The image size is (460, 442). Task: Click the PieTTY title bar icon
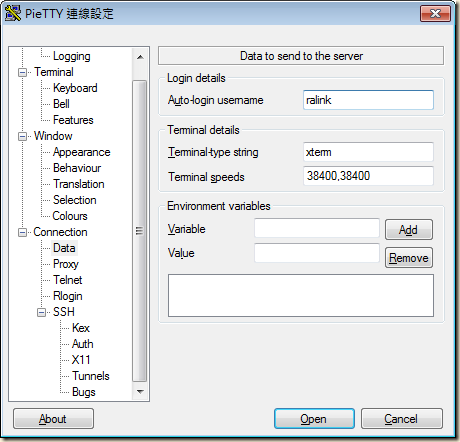click(13, 13)
